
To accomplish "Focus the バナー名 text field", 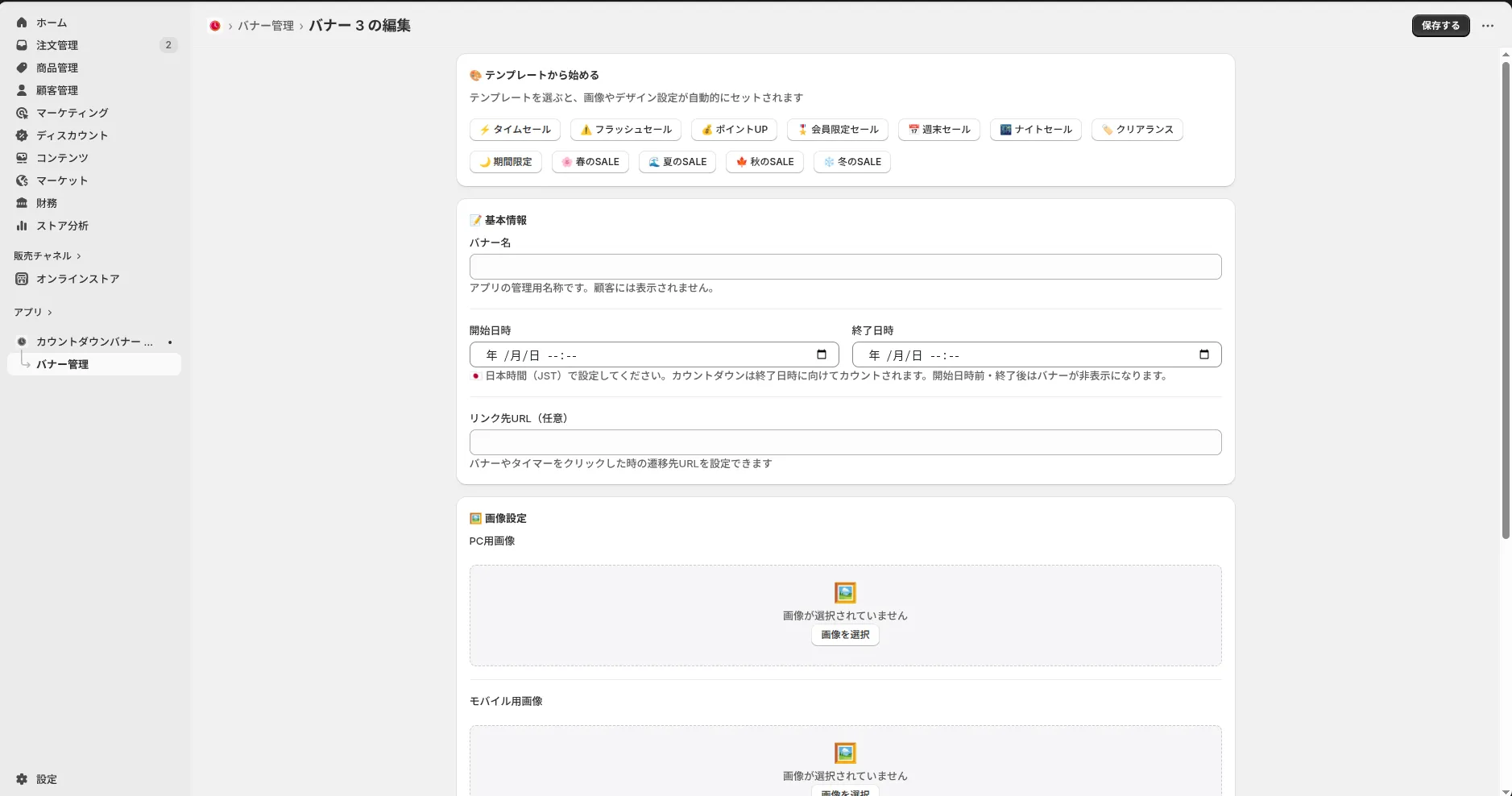I will [845, 267].
